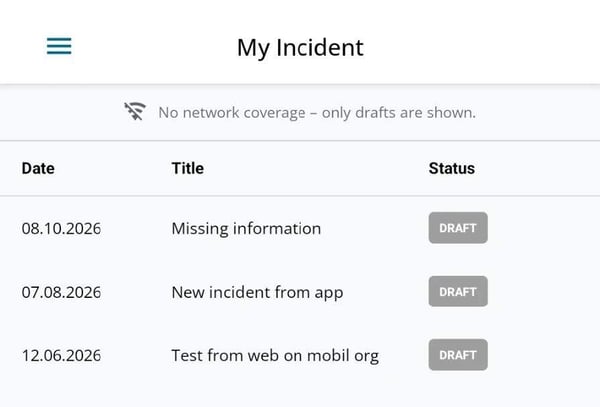Click the Title column header
The height and width of the screenshot is (407, 600).
tap(188, 168)
